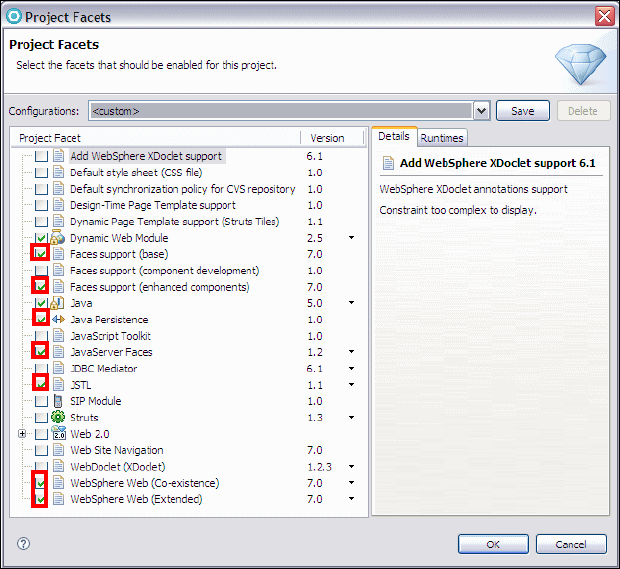Image resolution: width=620 pixels, height=569 pixels.
Task: Click the Project Facet column header
Action: 156,138
